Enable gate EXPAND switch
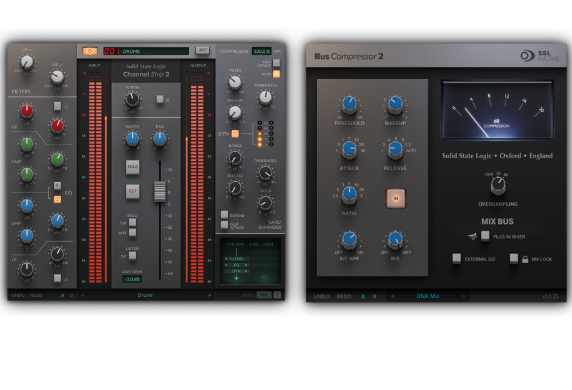Screen dimensions: 572x390 coord(224,215)
